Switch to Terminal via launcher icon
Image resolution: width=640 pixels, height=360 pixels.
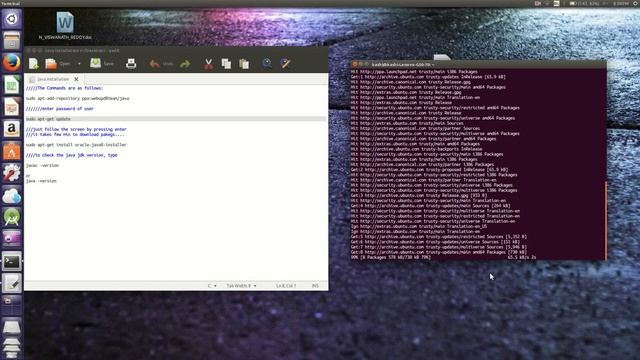click(11, 262)
